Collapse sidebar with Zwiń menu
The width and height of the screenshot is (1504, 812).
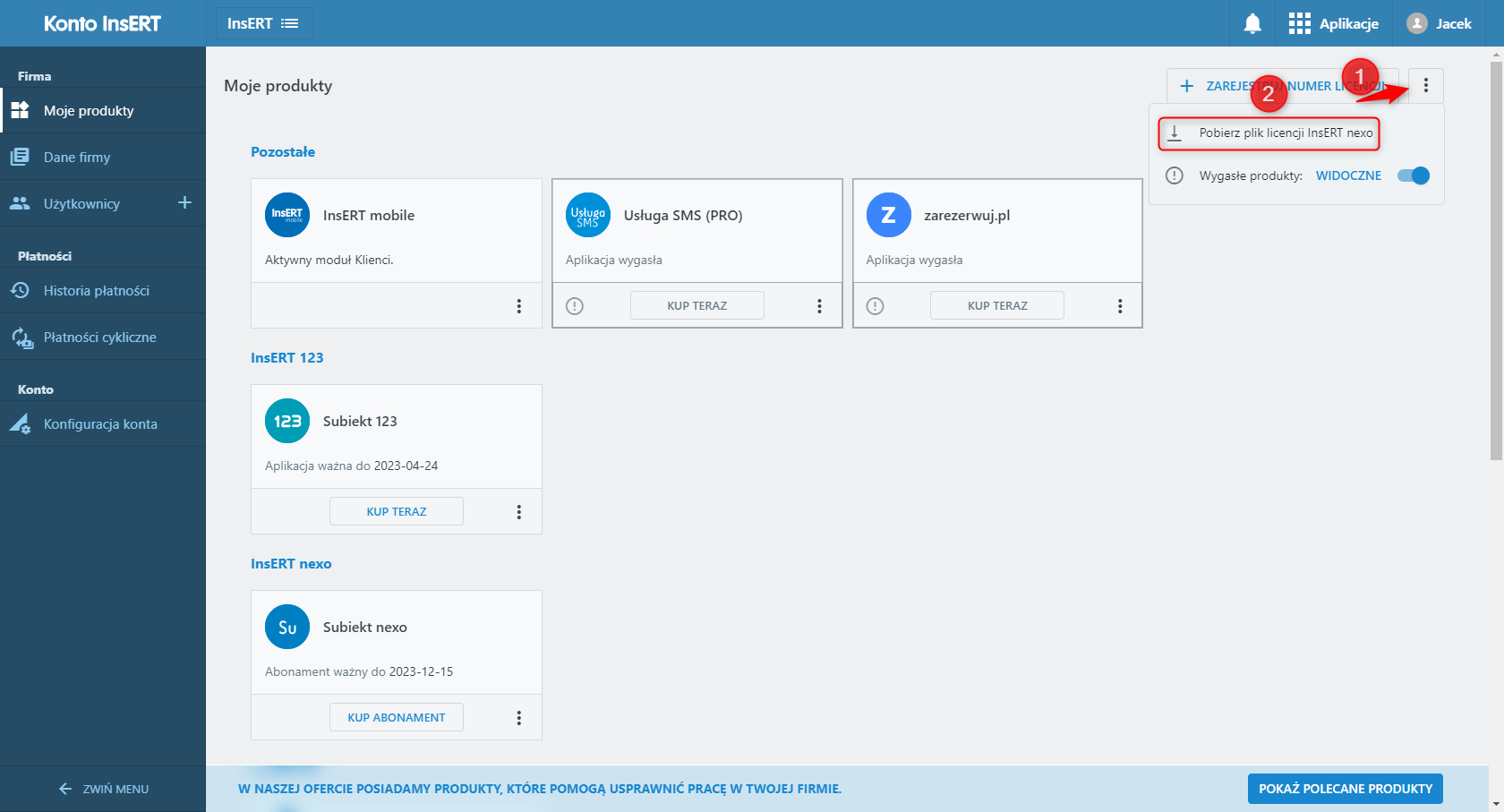pos(103,789)
